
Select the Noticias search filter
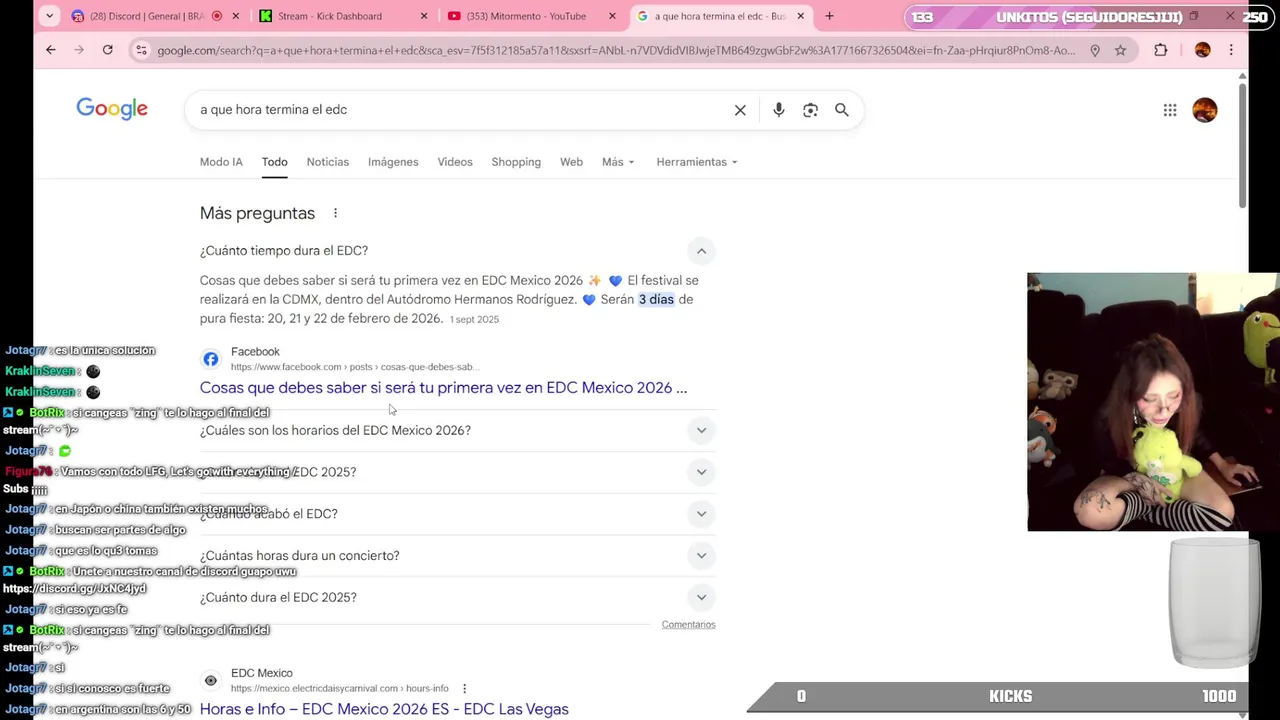coord(328,162)
